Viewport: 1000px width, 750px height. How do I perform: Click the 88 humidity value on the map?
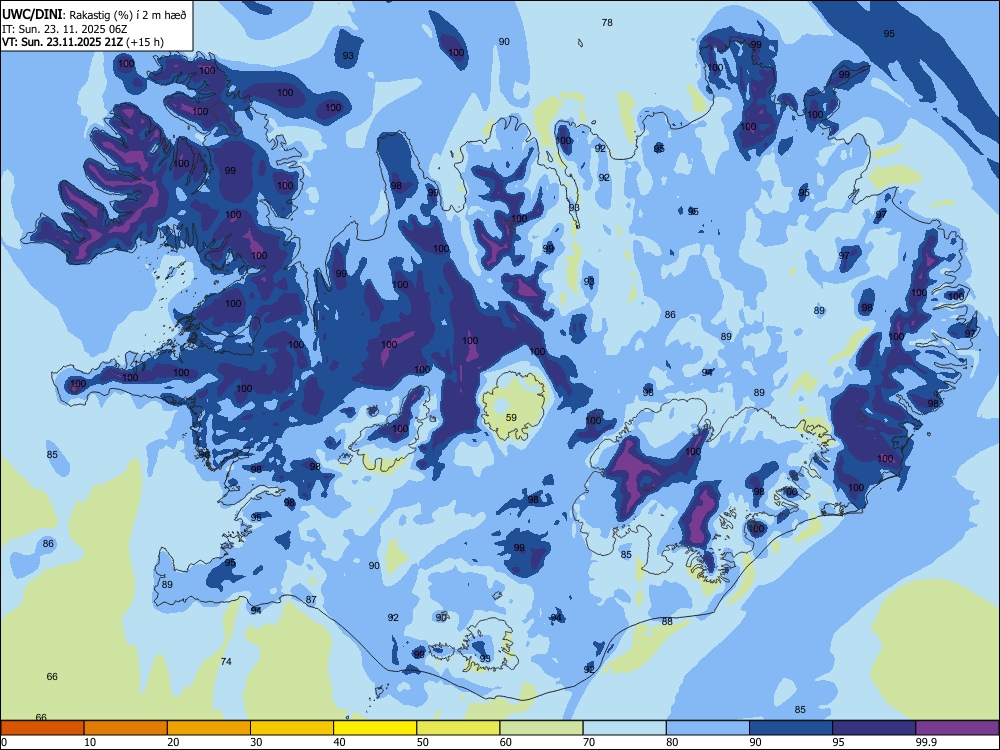click(667, 621)
